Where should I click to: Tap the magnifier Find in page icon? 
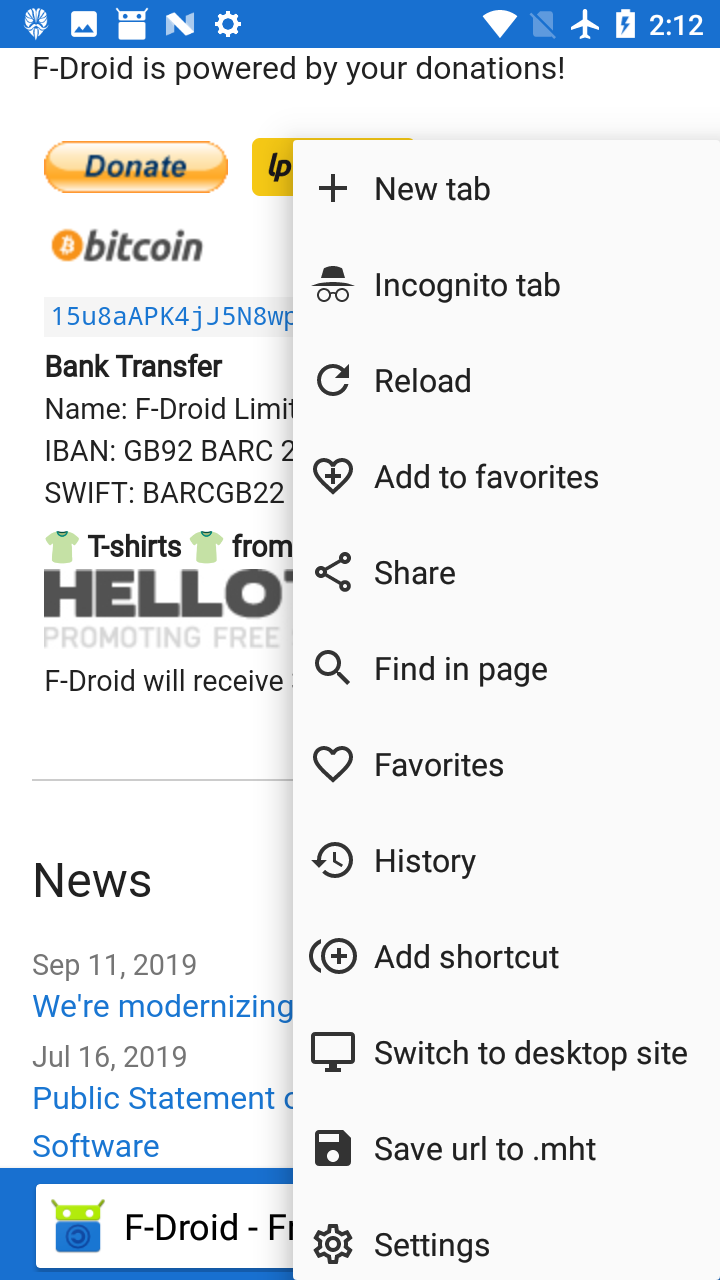333,669
